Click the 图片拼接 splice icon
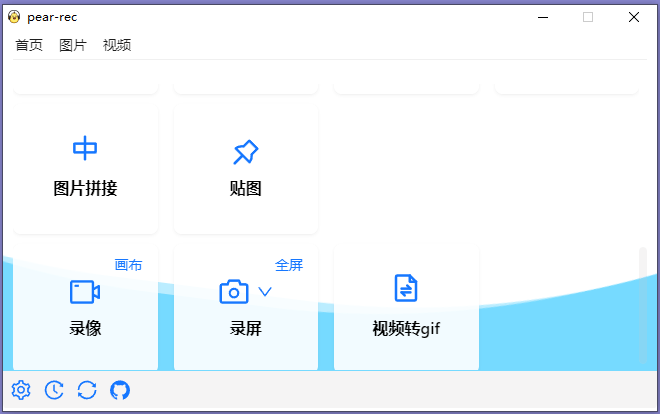 [x=85, y=148]
